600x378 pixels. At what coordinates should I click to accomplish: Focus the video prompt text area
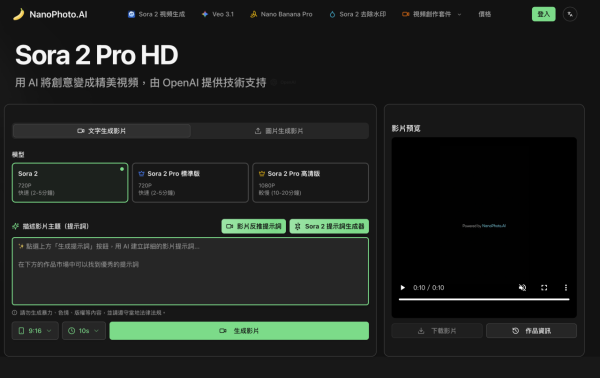[190, 271]
